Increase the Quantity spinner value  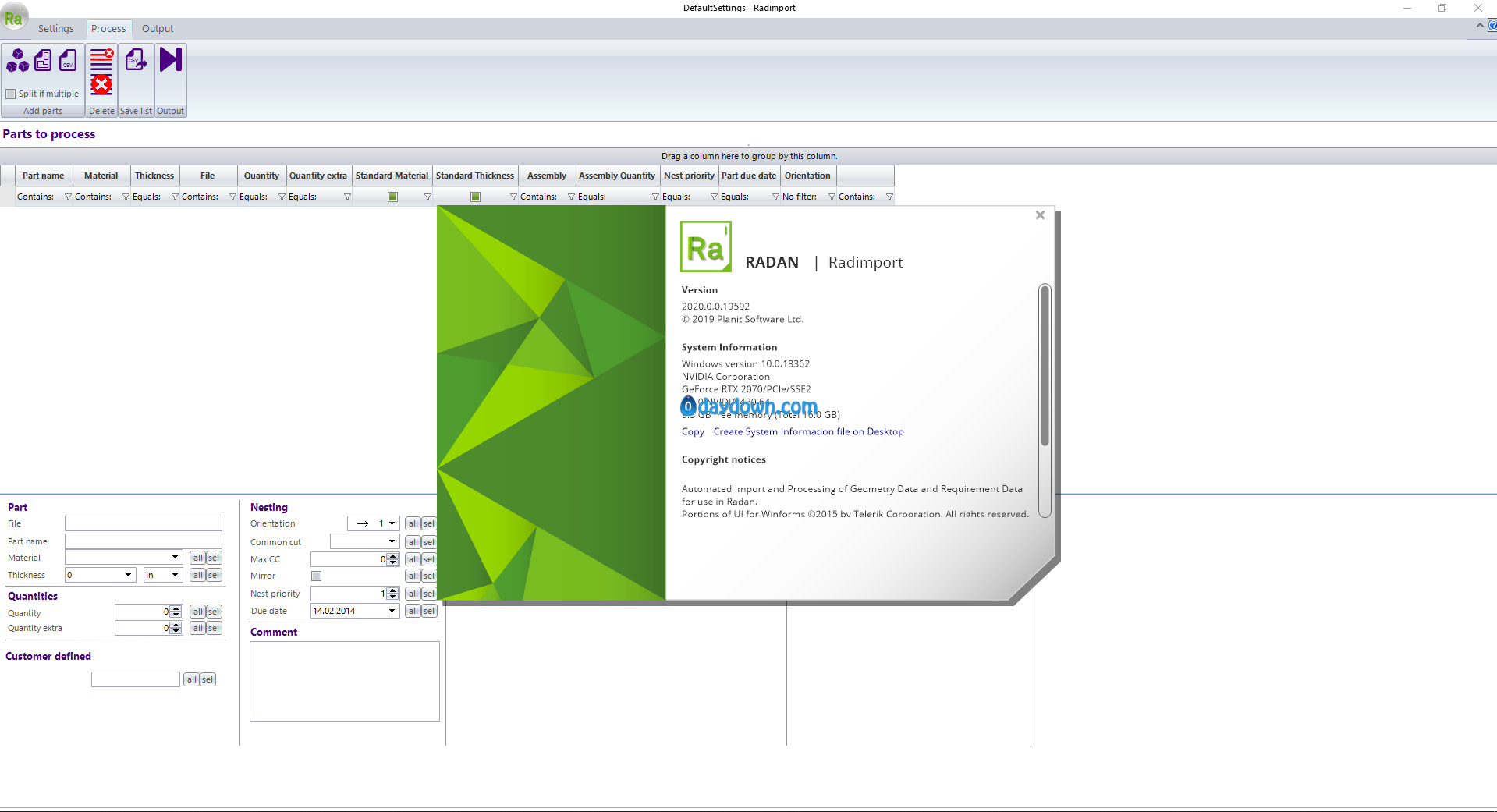(x=176, y=608)
